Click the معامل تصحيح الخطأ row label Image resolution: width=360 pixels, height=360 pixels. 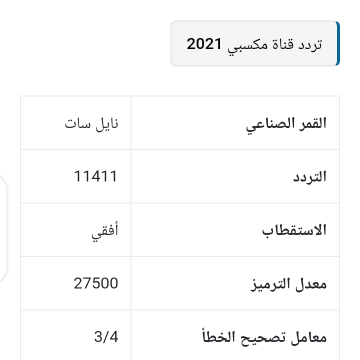coord(264,337)
